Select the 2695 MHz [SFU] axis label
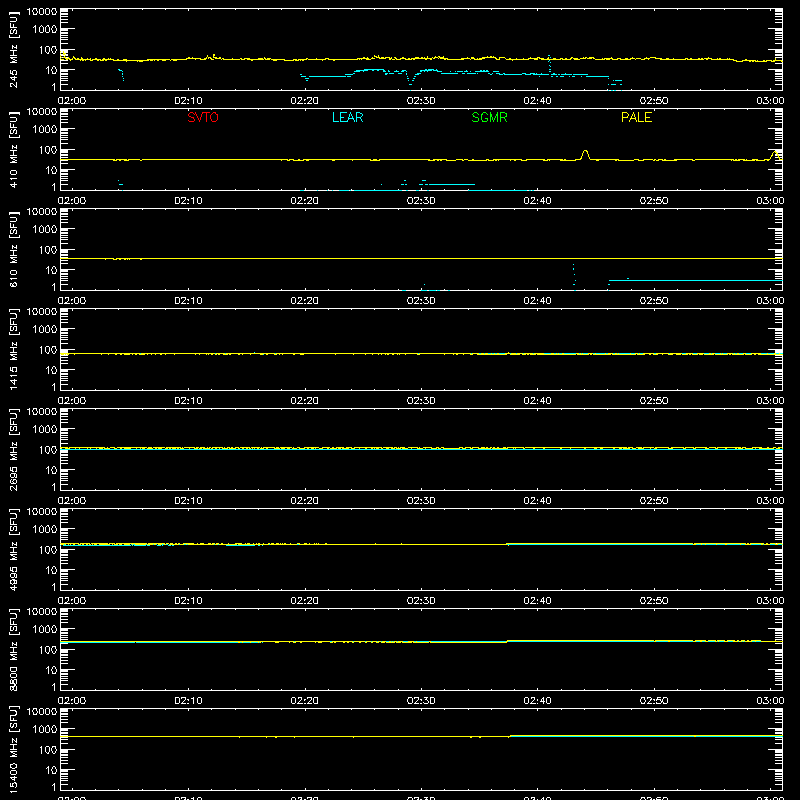 (13, 449)
